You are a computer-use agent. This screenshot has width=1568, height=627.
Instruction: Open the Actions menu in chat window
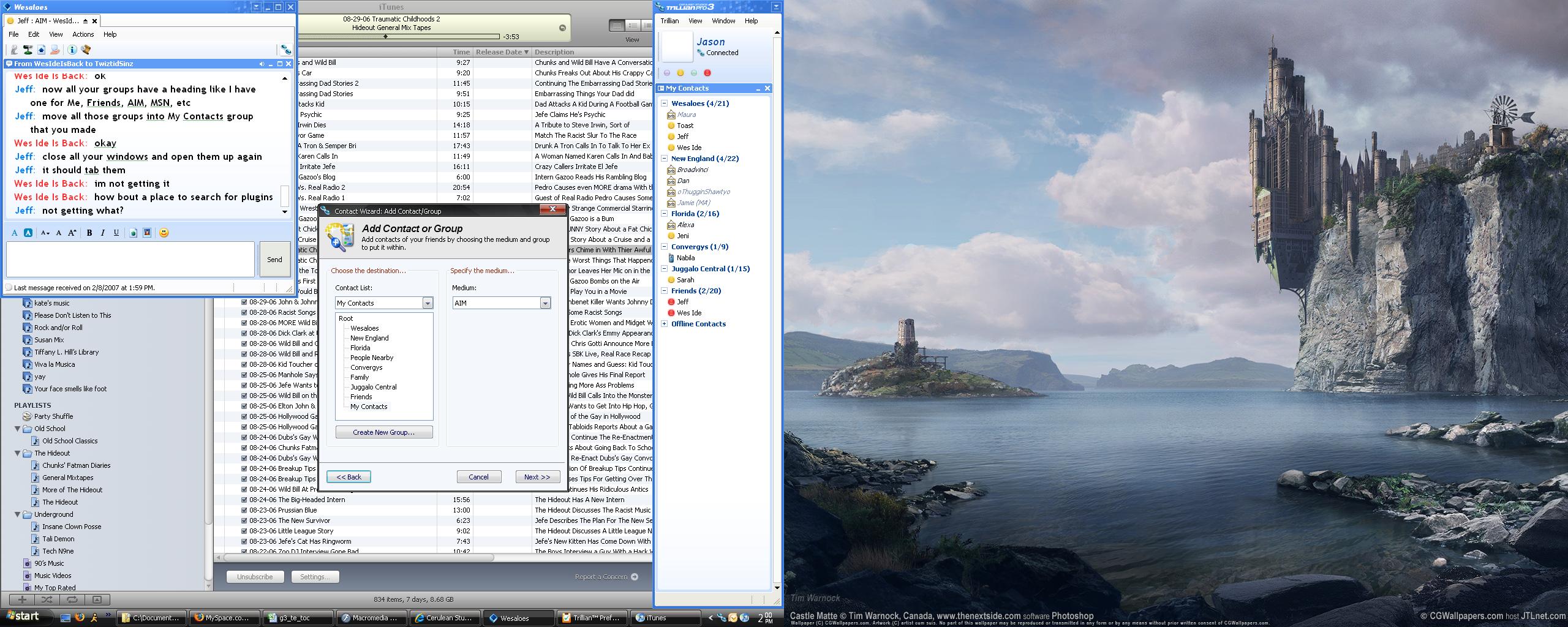click(x=83, y=34)
